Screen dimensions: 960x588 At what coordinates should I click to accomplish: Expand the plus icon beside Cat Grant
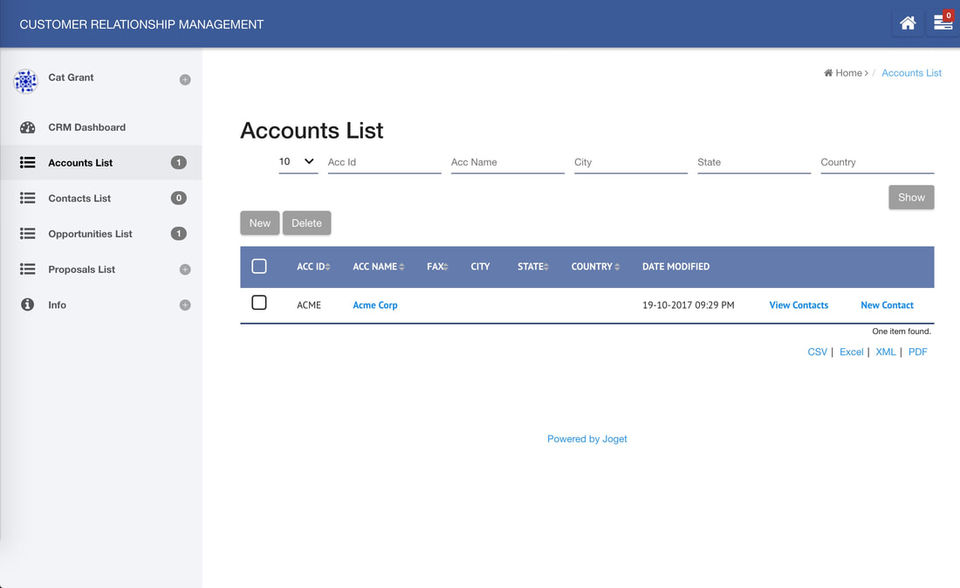[x=185, y=80]
